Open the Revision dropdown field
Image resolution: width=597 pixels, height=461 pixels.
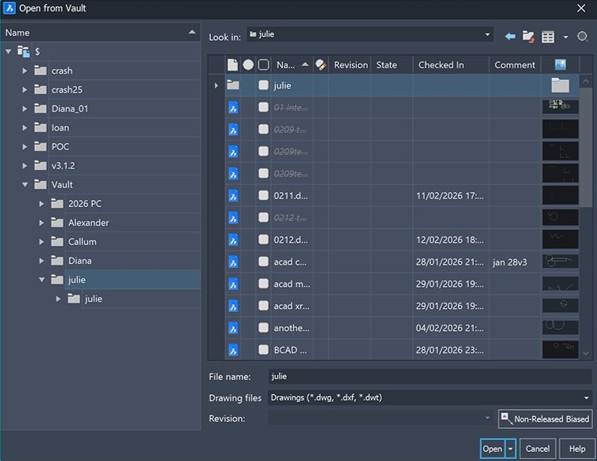click(380, 418)
